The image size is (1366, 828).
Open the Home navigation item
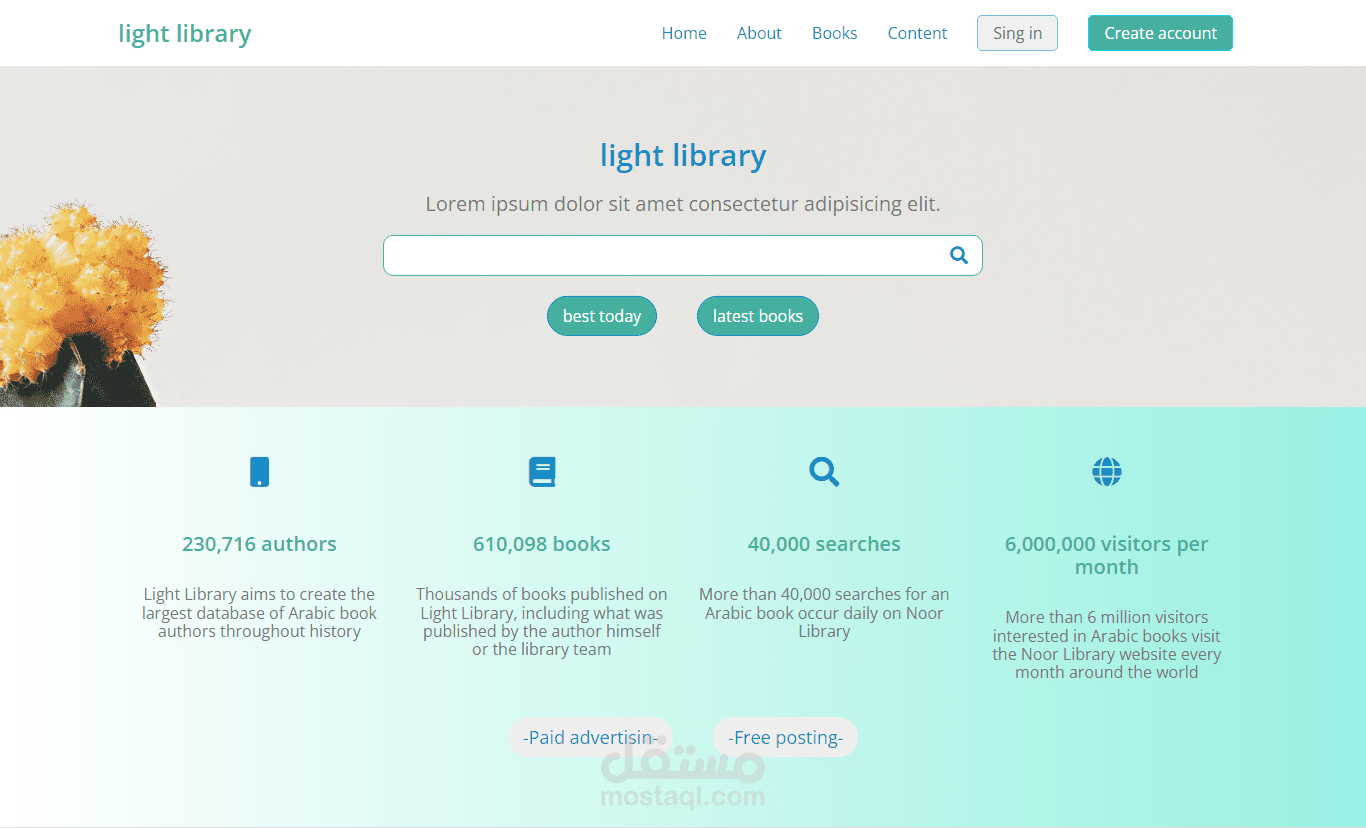[684, 33]
